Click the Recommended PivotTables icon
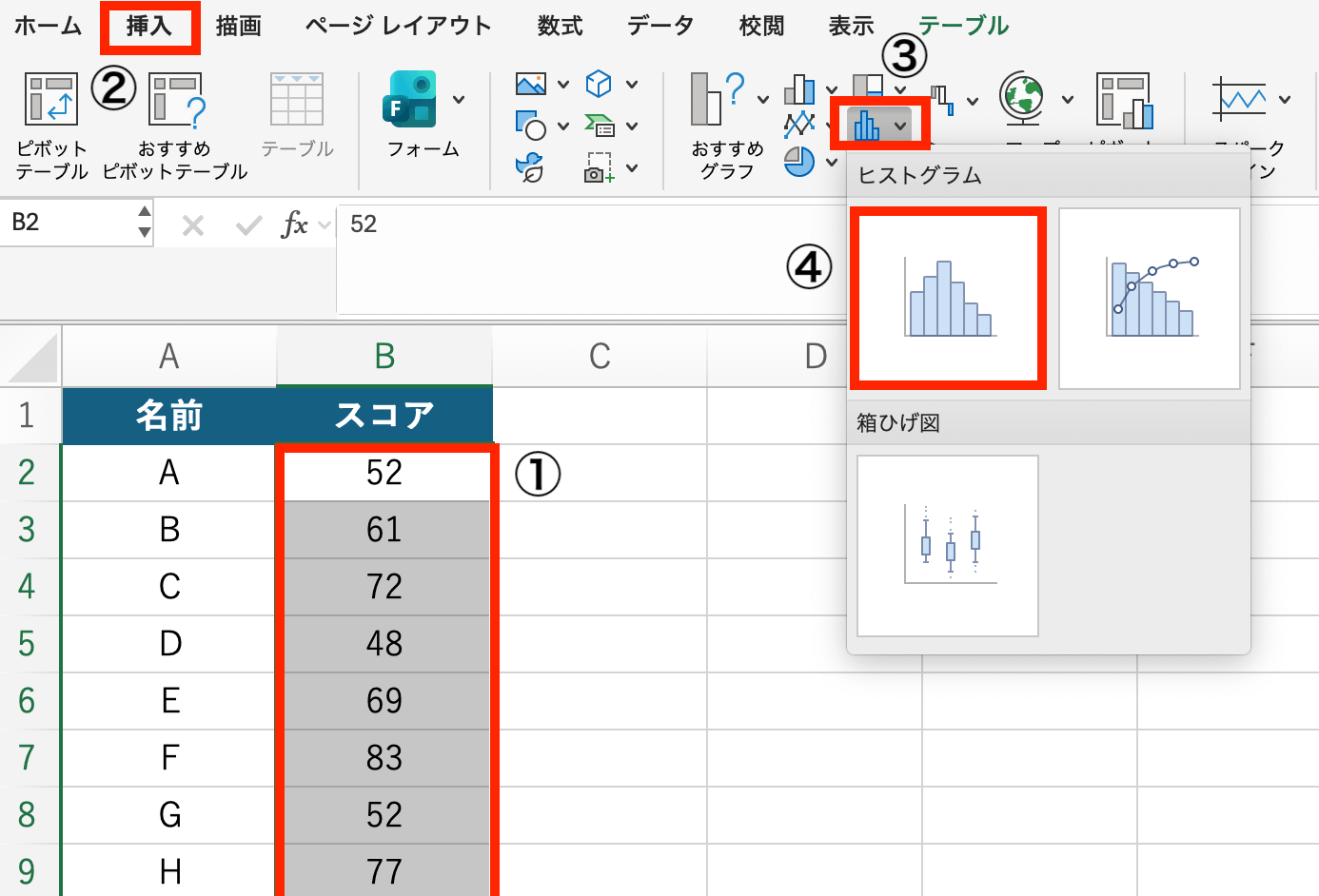Viewport: 1319px width, 896px height. [177, 99]
